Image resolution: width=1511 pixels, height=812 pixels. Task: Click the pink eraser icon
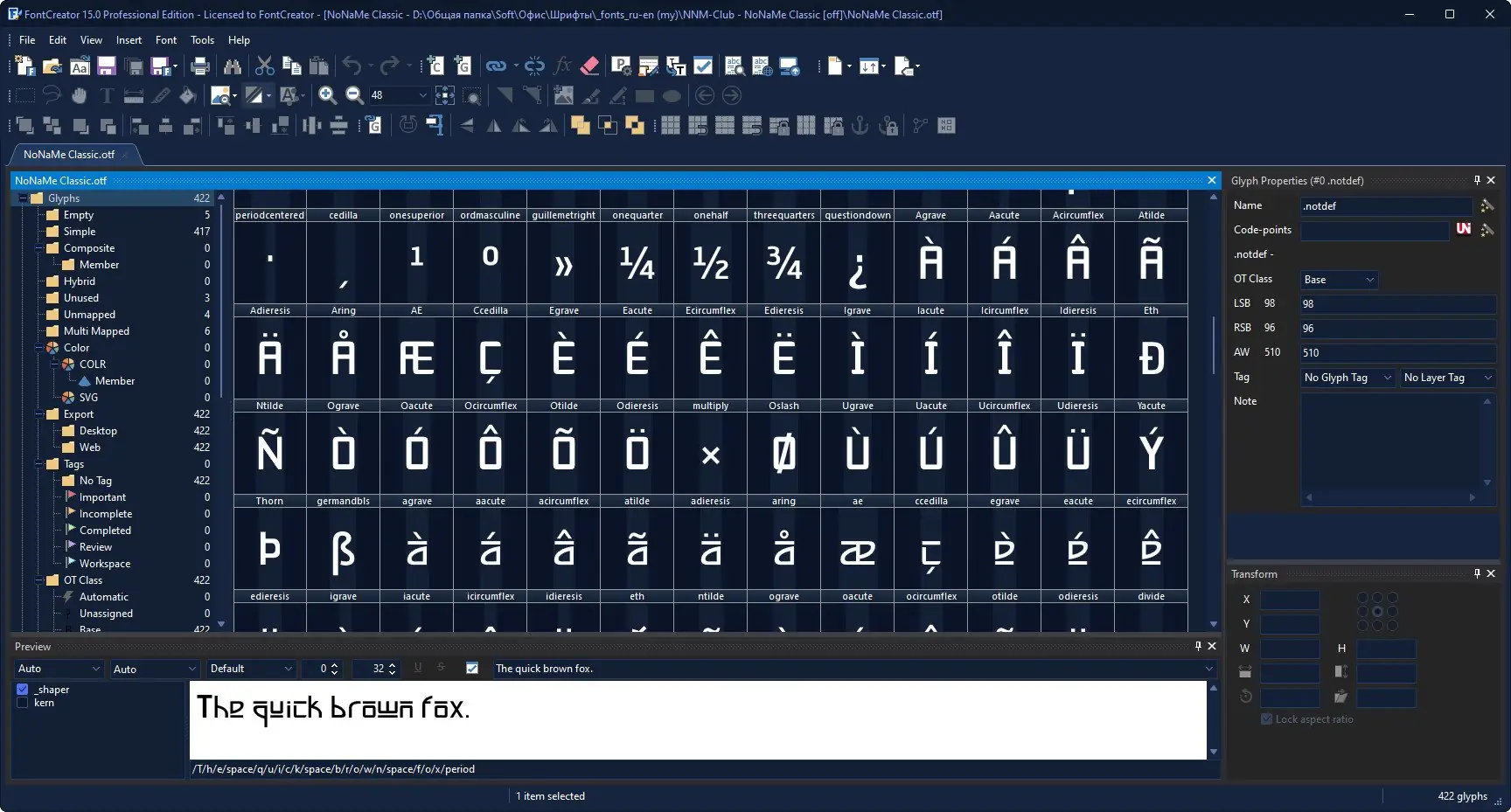click(589, 66)
